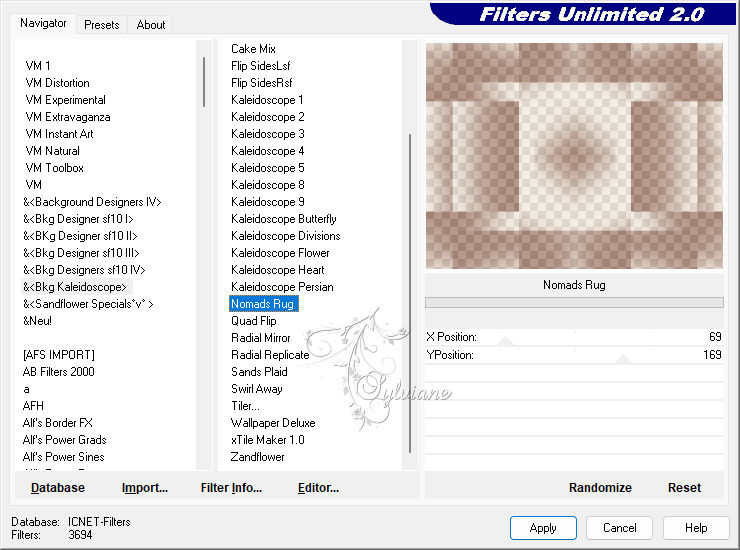This screenshot has width=740, height=550.
Task: Select [AFS IMPORT] category
Action: (x=59, y=355)
